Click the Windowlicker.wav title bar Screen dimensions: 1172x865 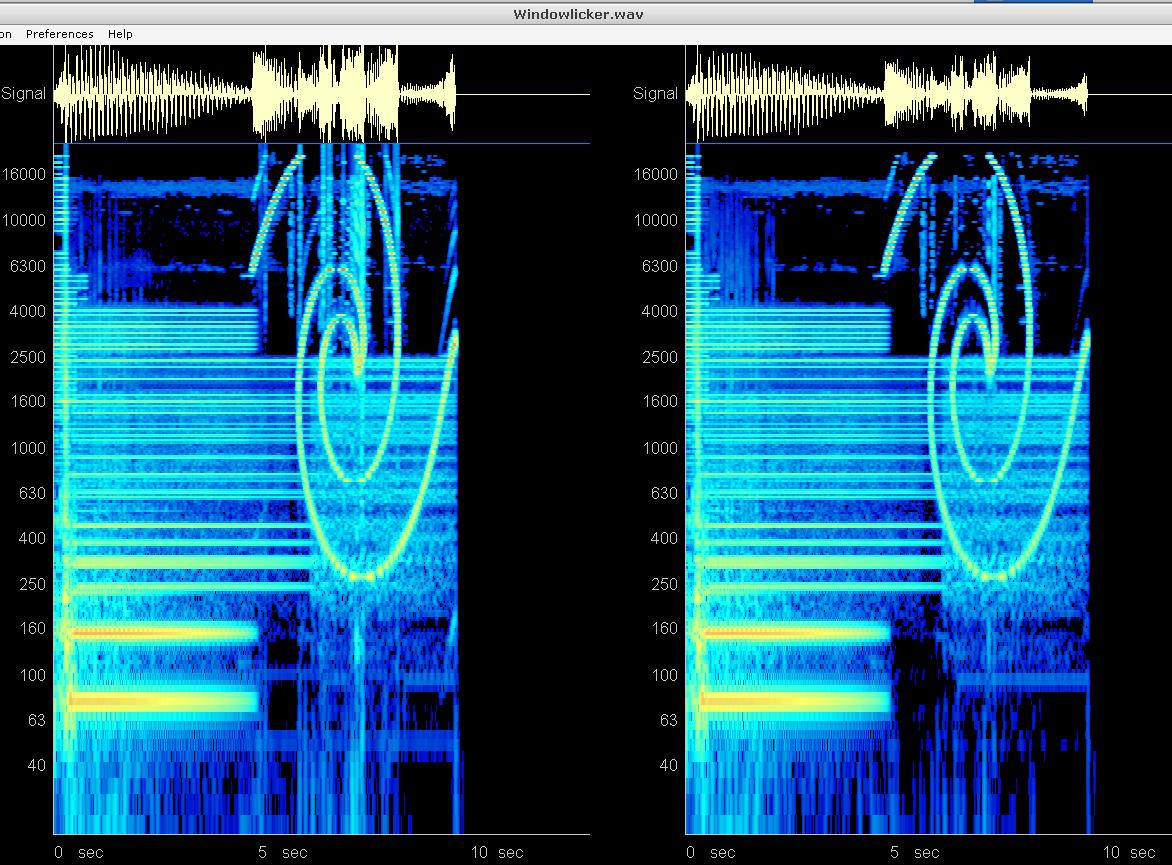578,14
